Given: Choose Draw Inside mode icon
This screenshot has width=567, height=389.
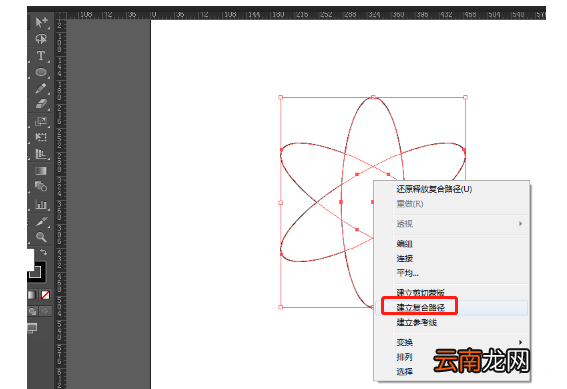Looking at the screenshot, I should click(45, 311).
